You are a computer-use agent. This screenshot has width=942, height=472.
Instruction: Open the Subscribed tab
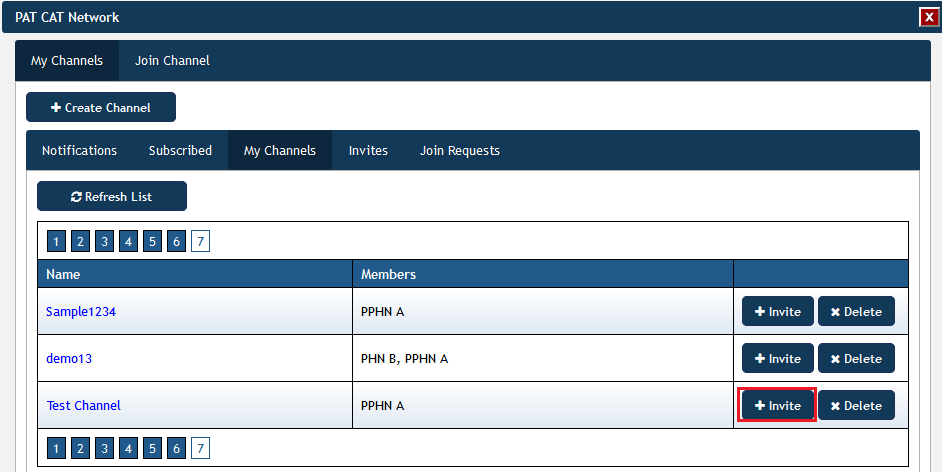pyautogui.click(x=180, y=151)
